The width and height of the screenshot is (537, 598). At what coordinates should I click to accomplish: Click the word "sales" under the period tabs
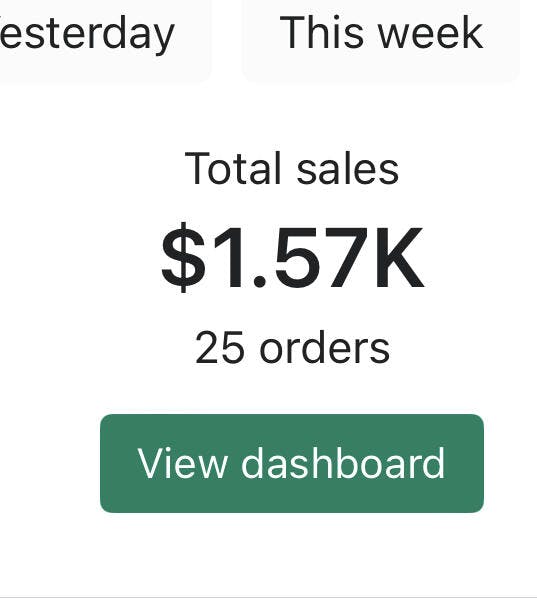click(x=347, y=169)
